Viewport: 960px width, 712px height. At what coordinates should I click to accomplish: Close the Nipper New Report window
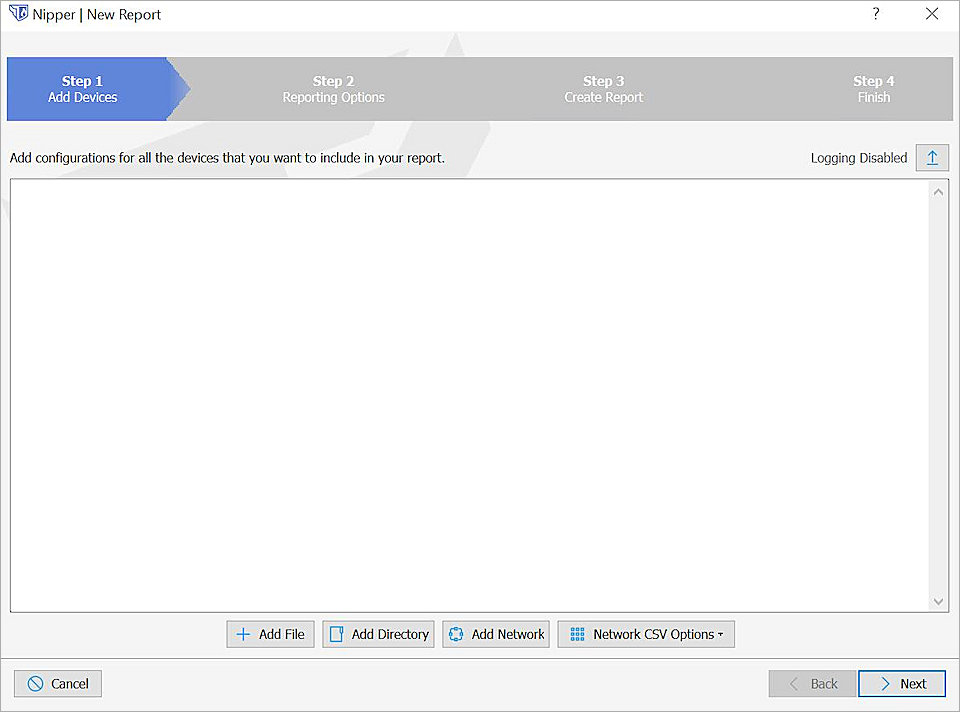coord(932,14)
